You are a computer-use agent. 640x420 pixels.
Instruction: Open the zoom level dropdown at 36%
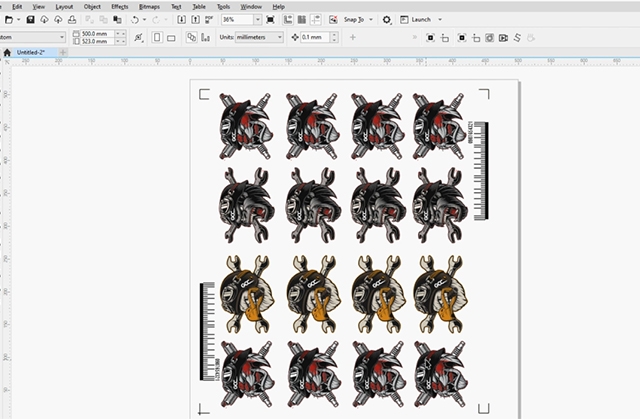[258, 20]
